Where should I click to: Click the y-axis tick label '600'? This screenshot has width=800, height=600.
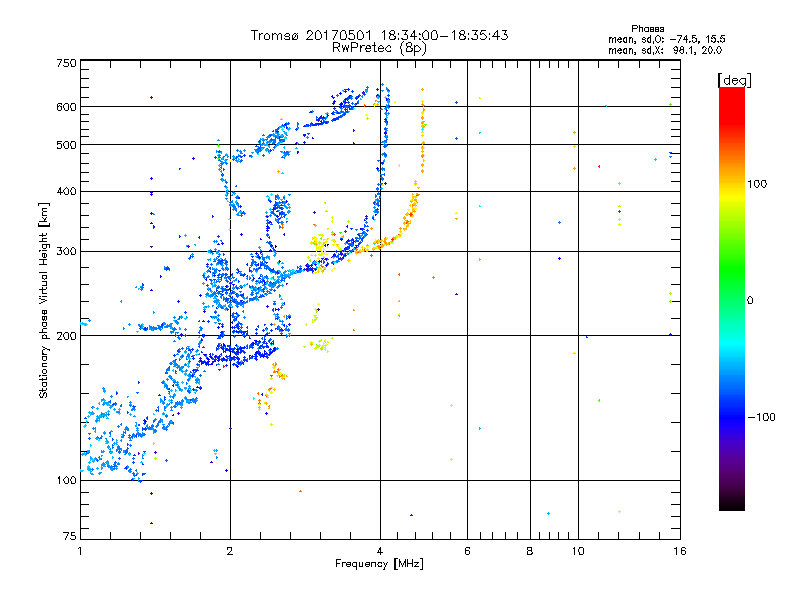(66, 107)
